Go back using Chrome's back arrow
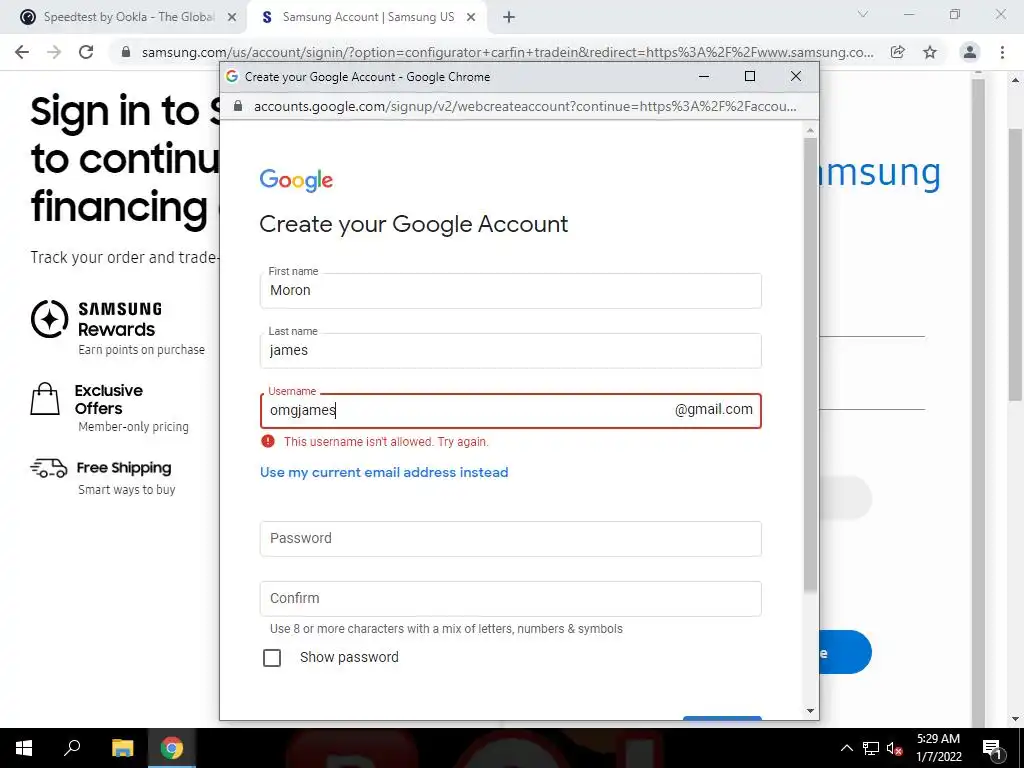Image resolution: width=1024 pixels, height=768 pixels. (x=22, y=52)
